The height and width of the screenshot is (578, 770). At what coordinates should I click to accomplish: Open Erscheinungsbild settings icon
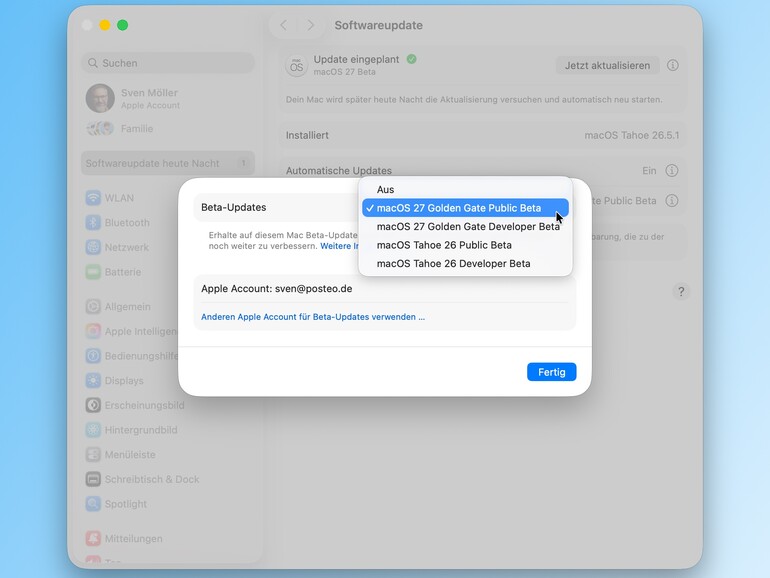point(93,405)
